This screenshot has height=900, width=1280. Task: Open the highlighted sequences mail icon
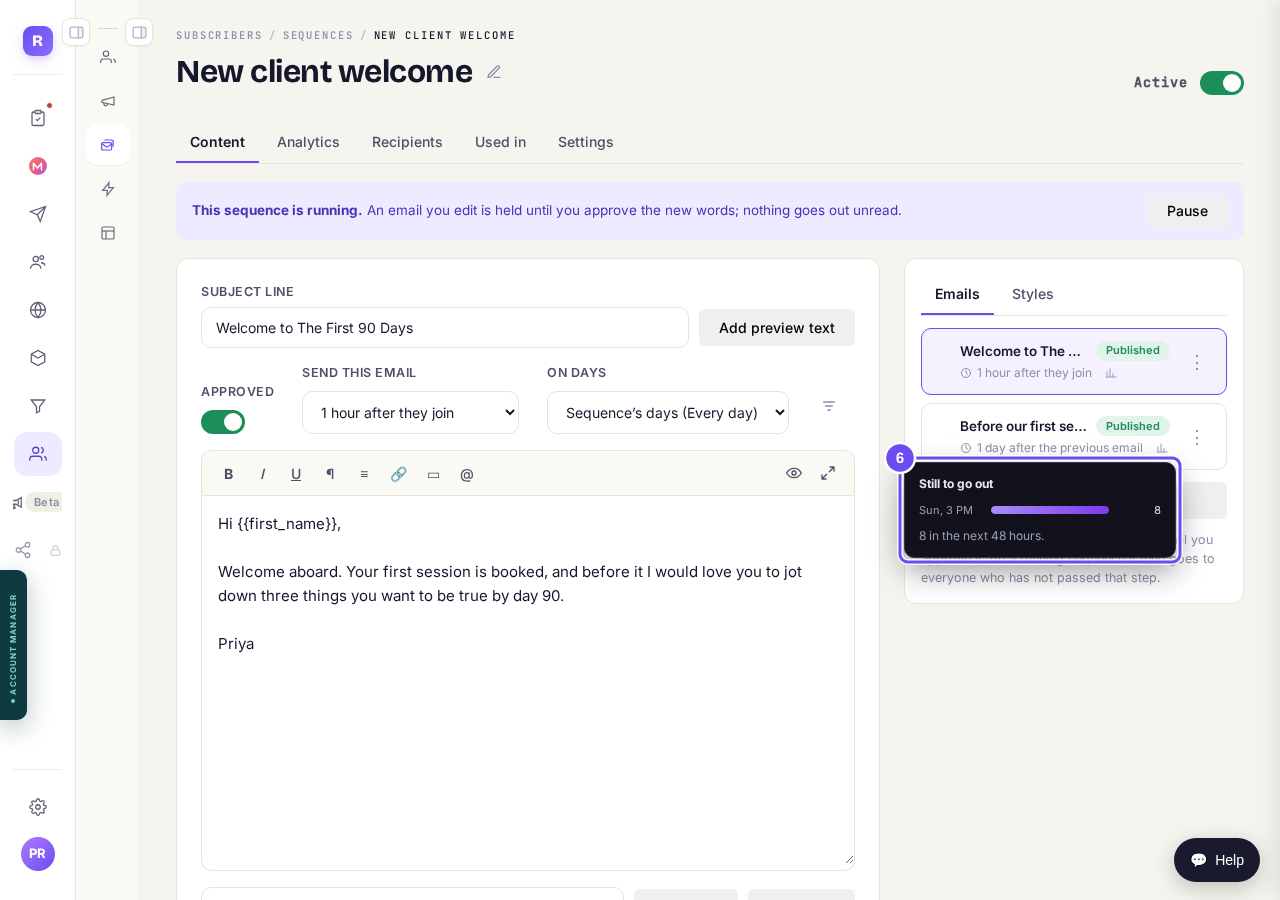[108, 145]
